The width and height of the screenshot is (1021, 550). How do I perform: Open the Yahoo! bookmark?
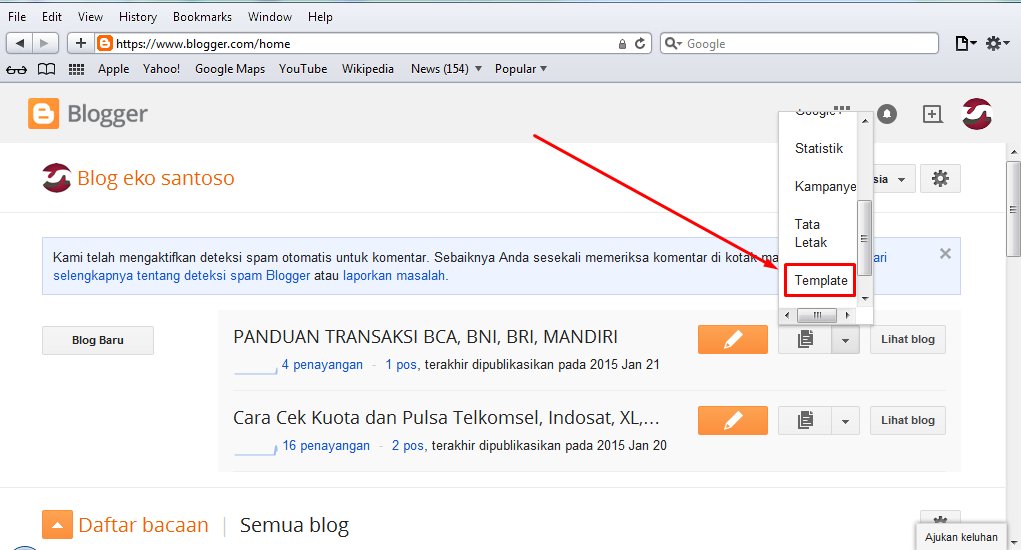[161, 69]
